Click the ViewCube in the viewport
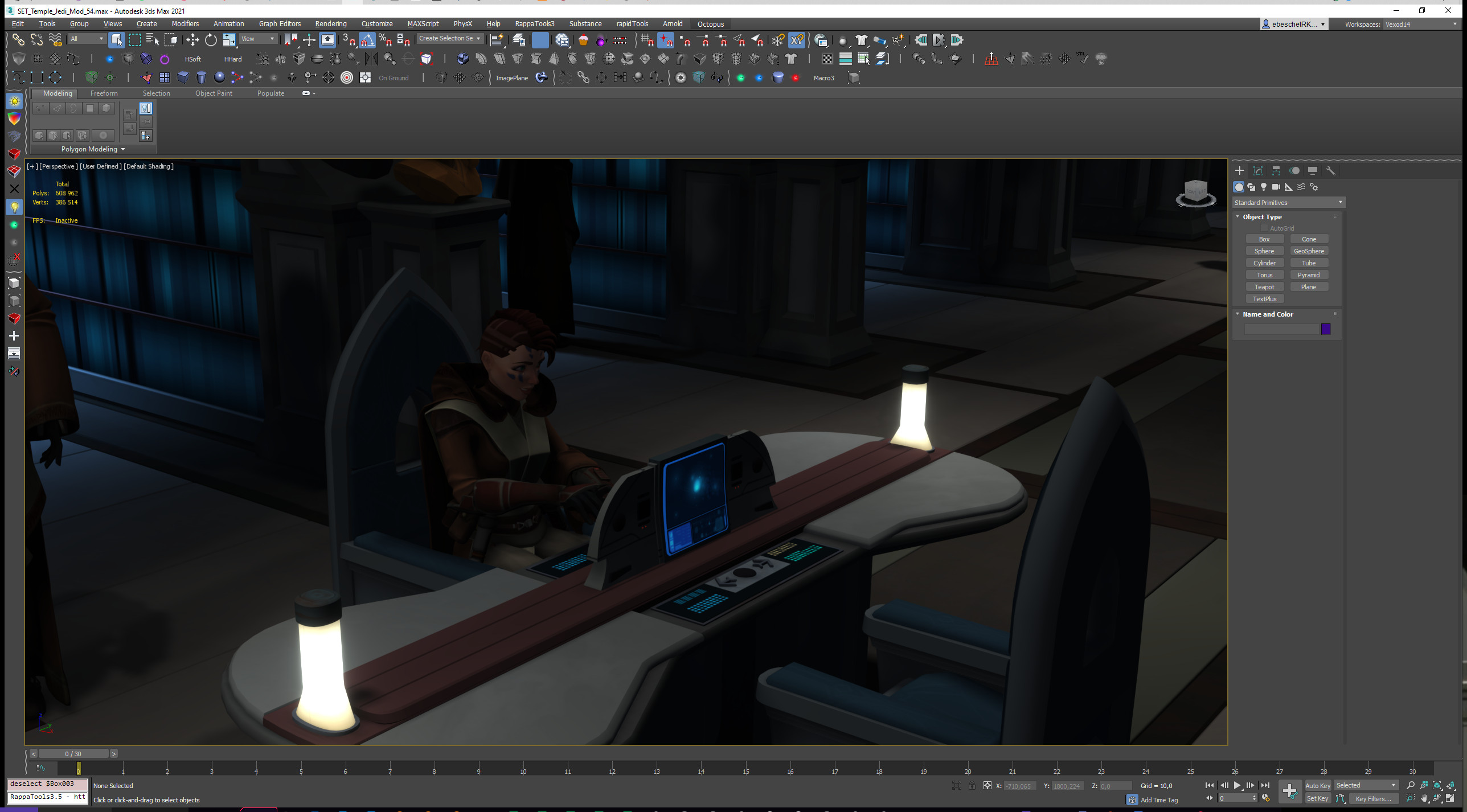The height and width of the screenshot is (812, 1467). [1195, 192]
